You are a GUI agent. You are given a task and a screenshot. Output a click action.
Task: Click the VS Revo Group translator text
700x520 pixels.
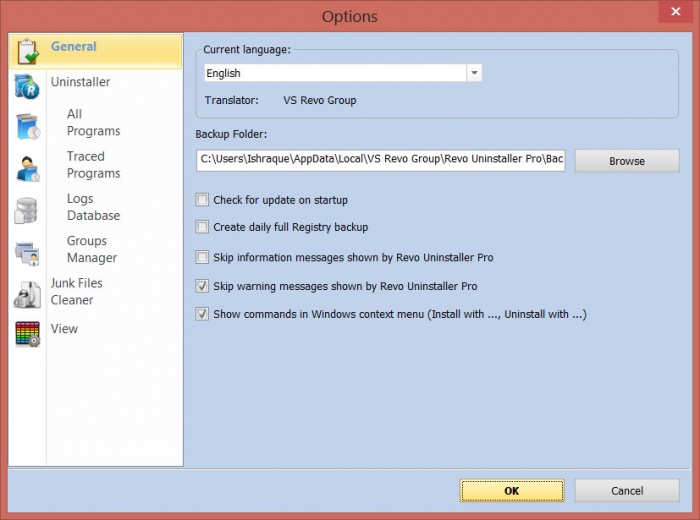pos(320,100)
